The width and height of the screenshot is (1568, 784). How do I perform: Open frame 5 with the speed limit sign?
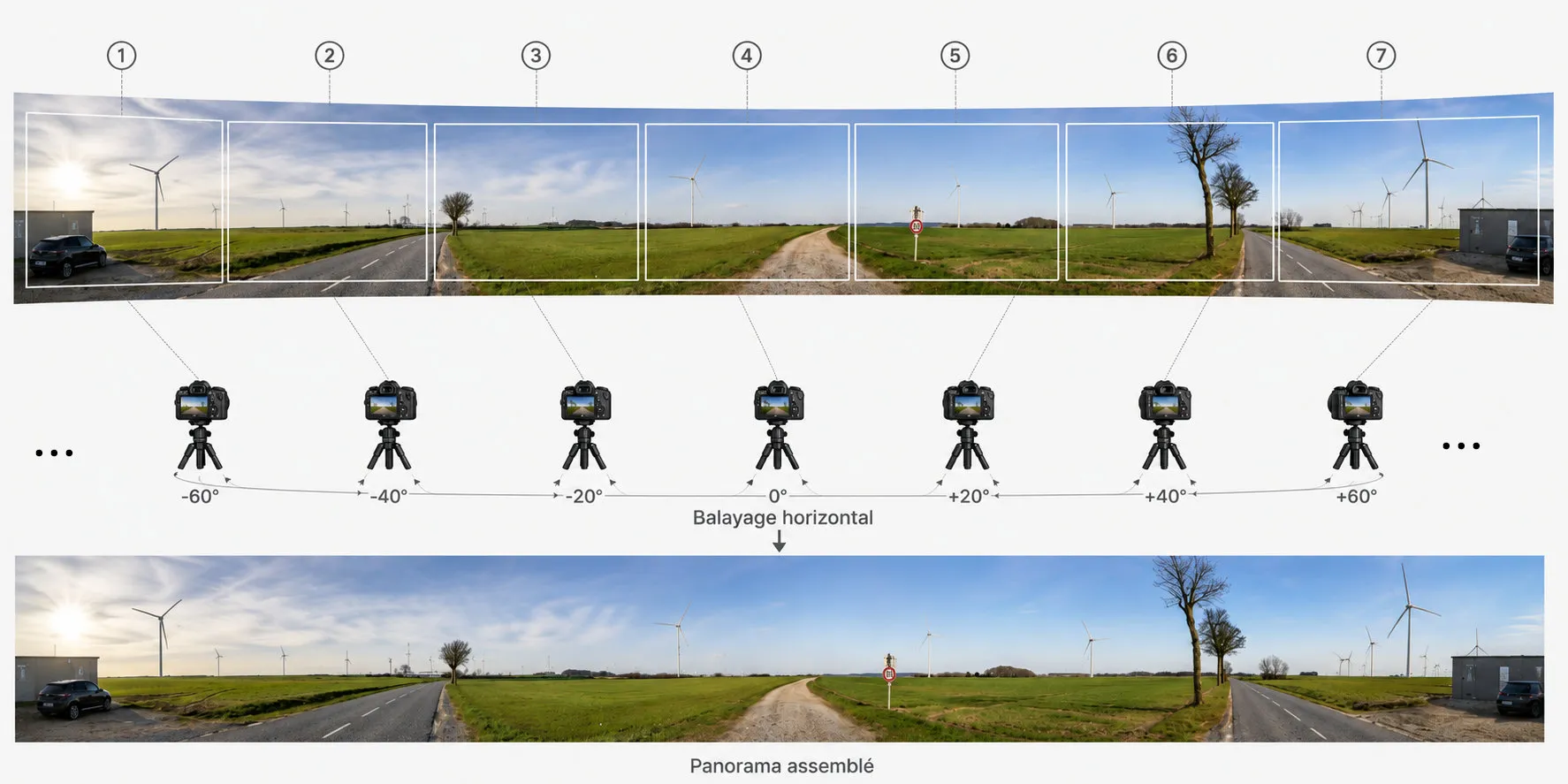[956, 202]
